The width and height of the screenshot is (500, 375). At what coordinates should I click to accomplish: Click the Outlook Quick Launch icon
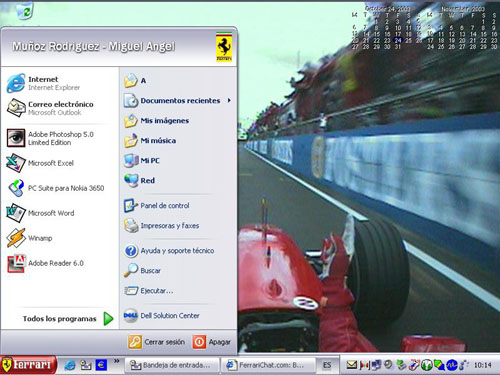[x=86, y=365]
